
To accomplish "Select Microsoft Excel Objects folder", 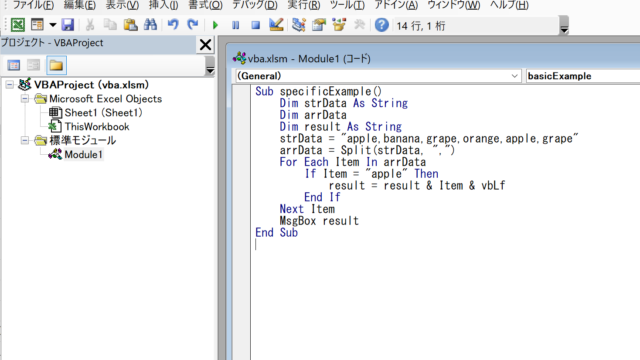I will tap(105, 99).
